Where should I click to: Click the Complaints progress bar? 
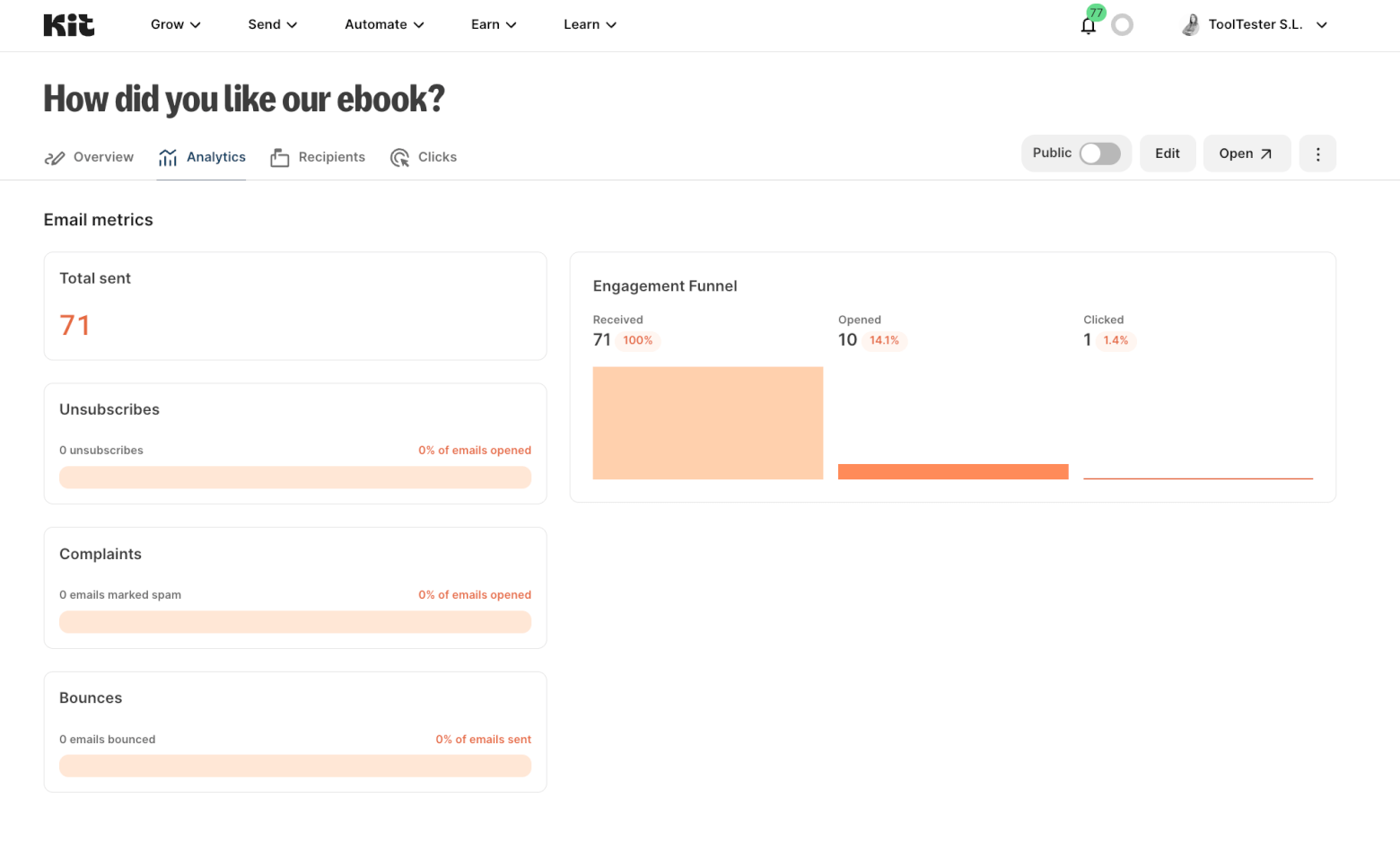point(295,622)
